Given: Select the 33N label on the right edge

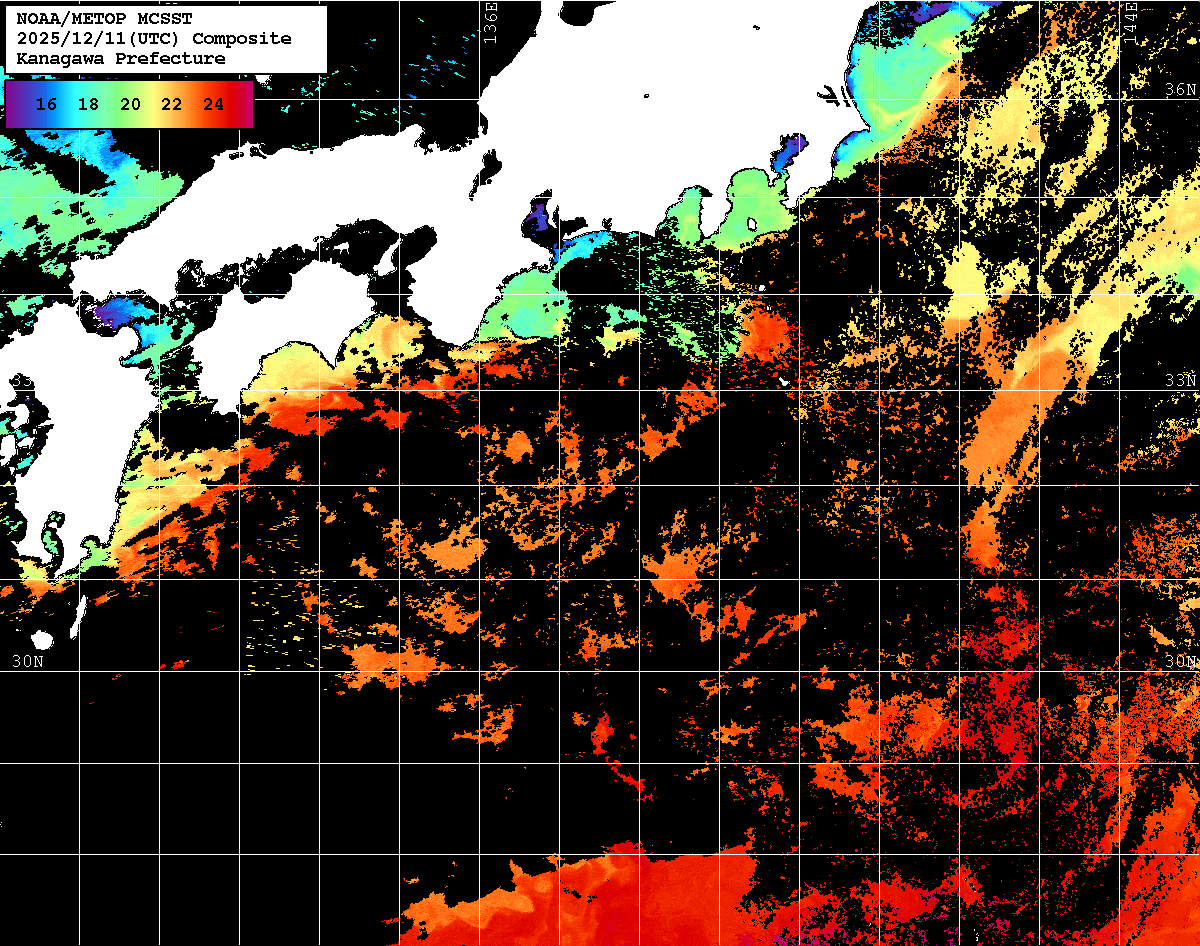Looking at the screenshot, I should [x=1181, y=381].
